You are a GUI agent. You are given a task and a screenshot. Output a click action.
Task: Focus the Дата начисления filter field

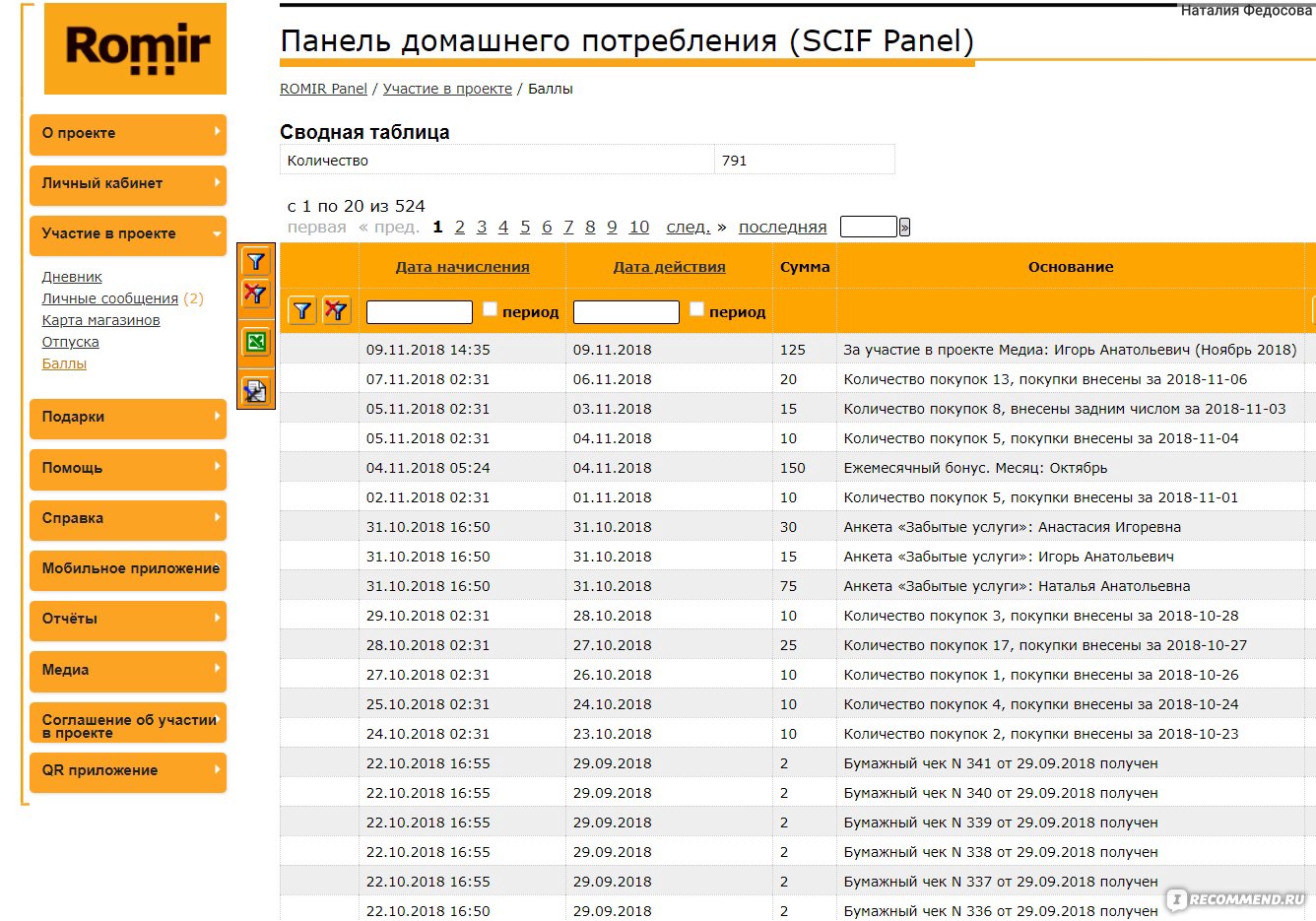coord(420,312)
